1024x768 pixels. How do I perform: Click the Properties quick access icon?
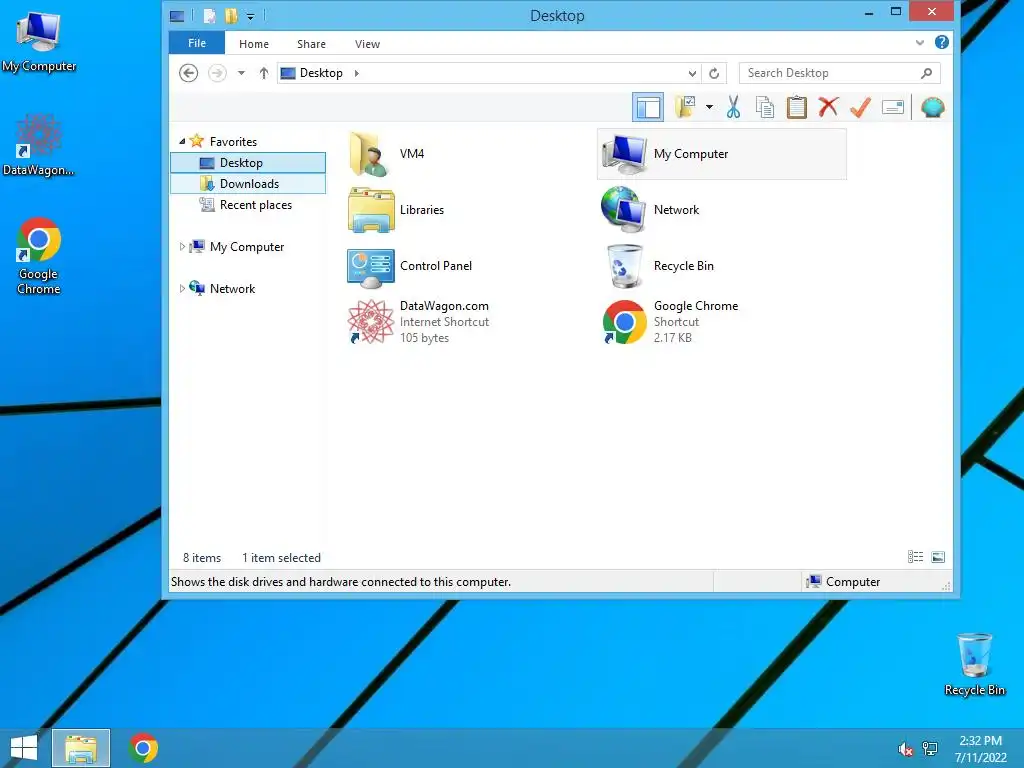pos(209,16)
